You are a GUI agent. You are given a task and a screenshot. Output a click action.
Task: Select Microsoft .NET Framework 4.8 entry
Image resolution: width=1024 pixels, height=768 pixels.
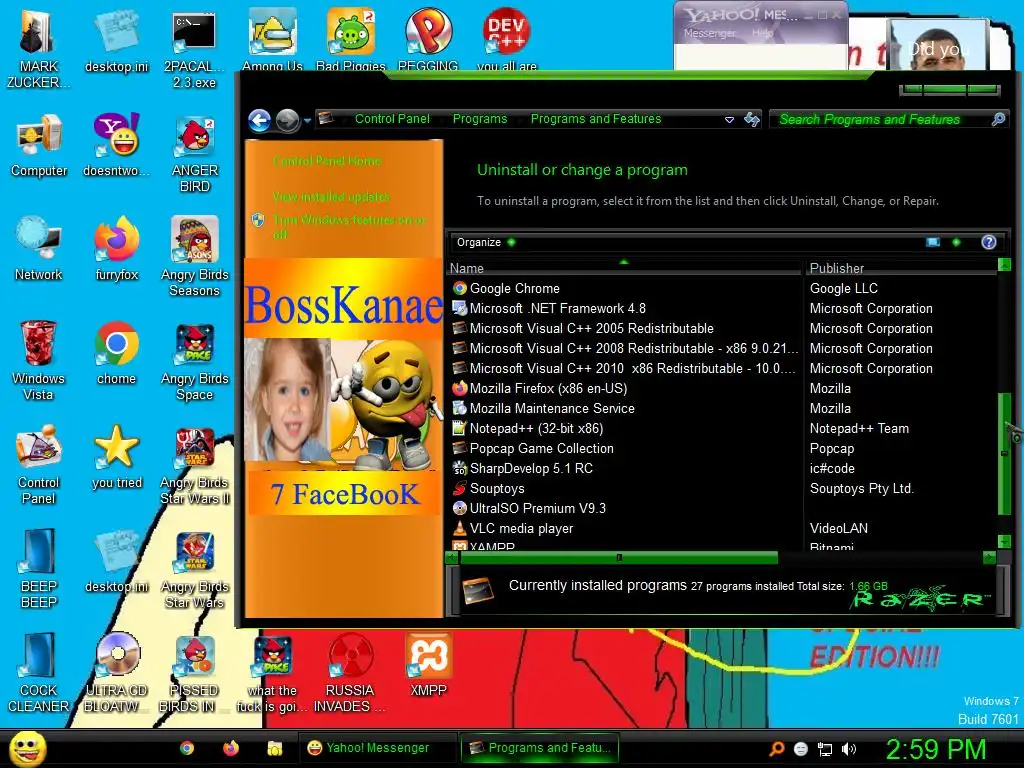coord(558,308)
